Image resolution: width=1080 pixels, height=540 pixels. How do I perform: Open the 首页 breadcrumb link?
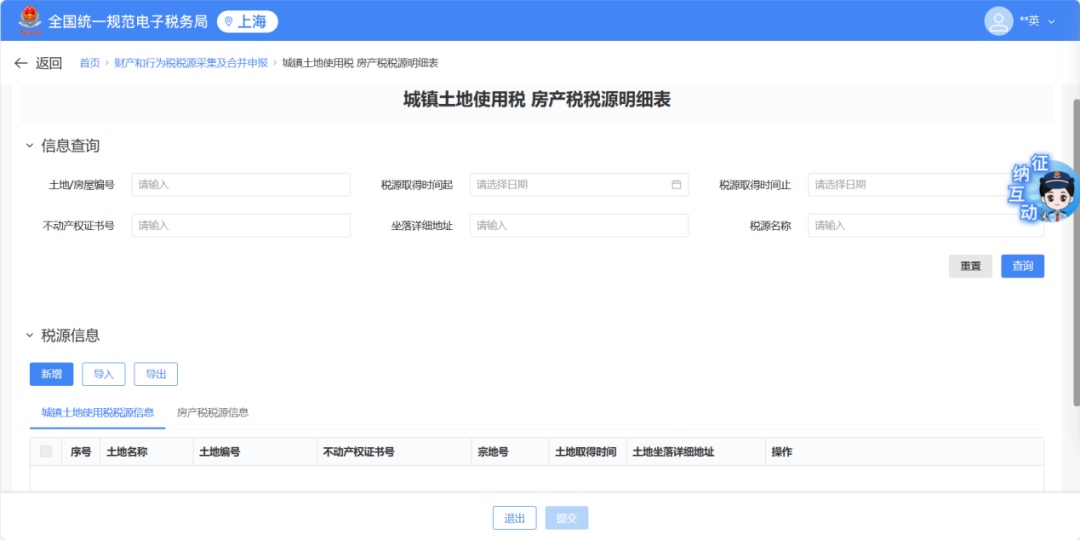coord(90,63)
